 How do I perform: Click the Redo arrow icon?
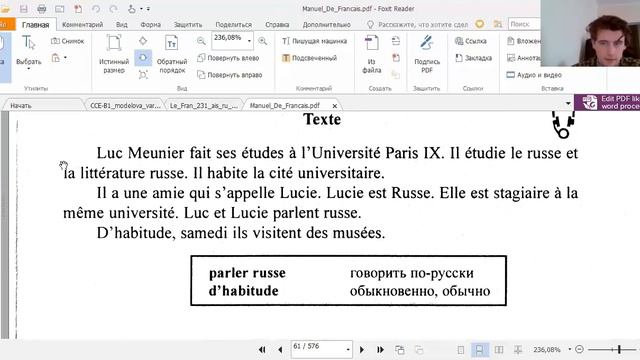[x=113, y=9]
